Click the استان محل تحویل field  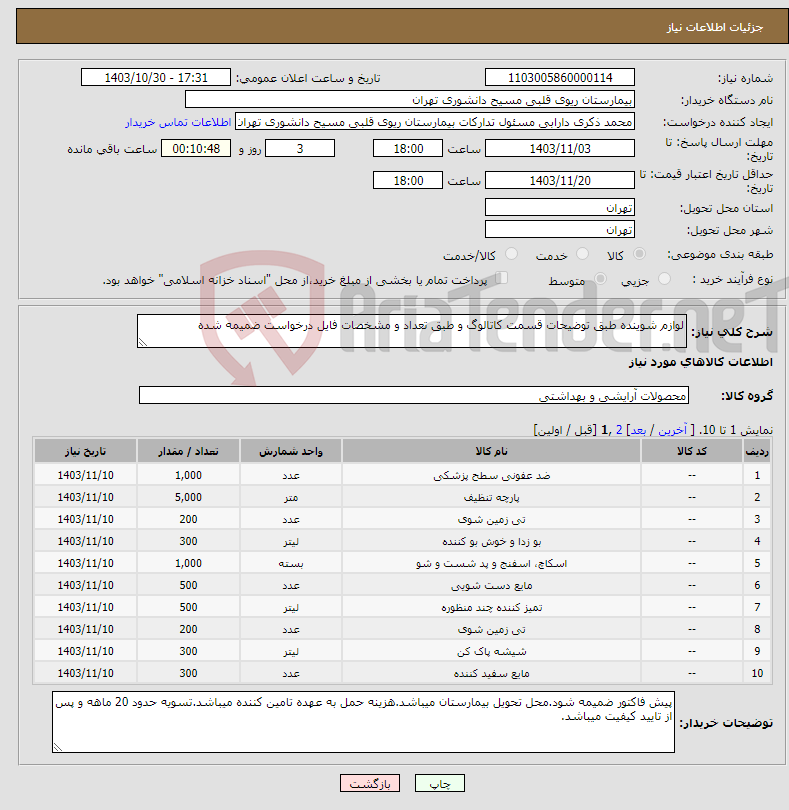[560, 208]
